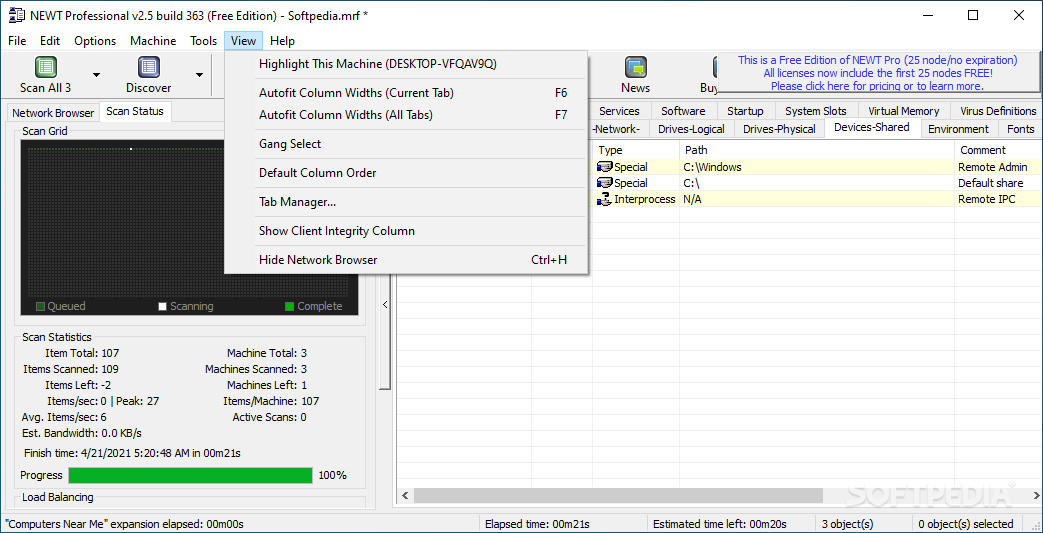Choose Gang Select from View menu
1043x533 pixels.
tap(406, 144)
